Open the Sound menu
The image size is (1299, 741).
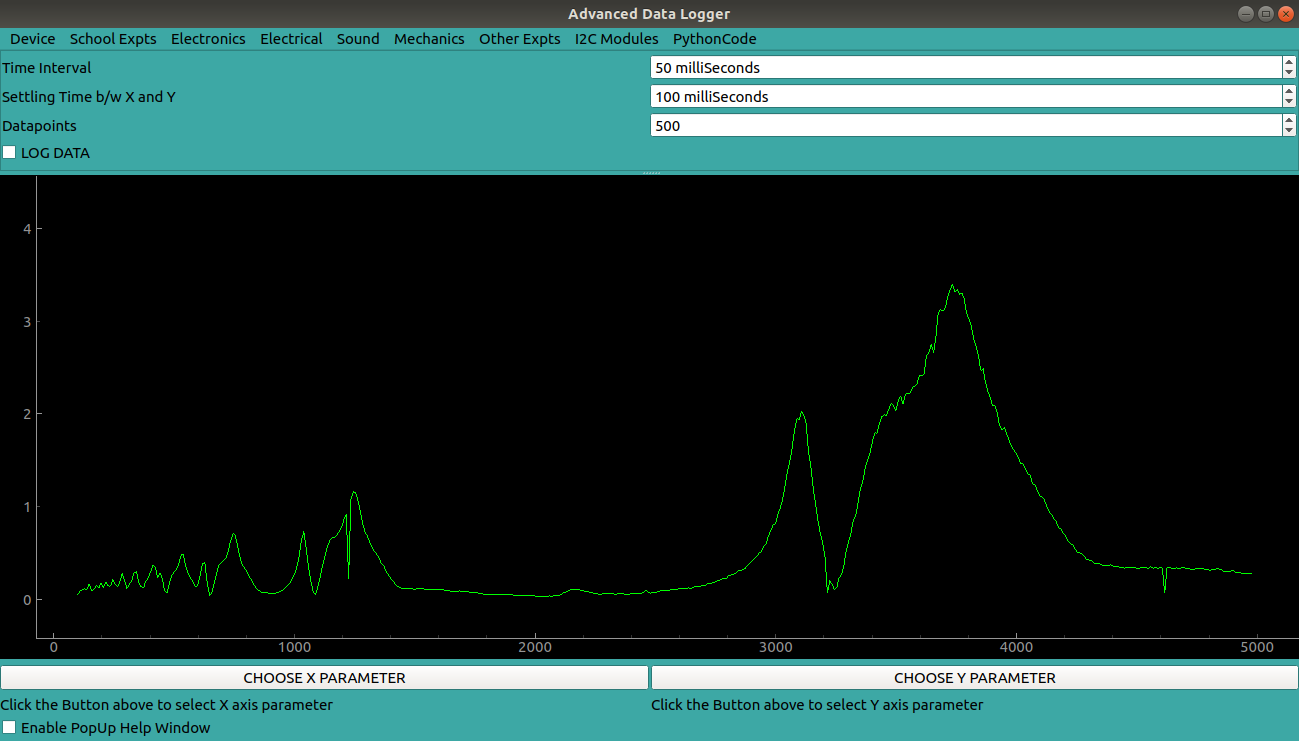click(x=358, y=39)
